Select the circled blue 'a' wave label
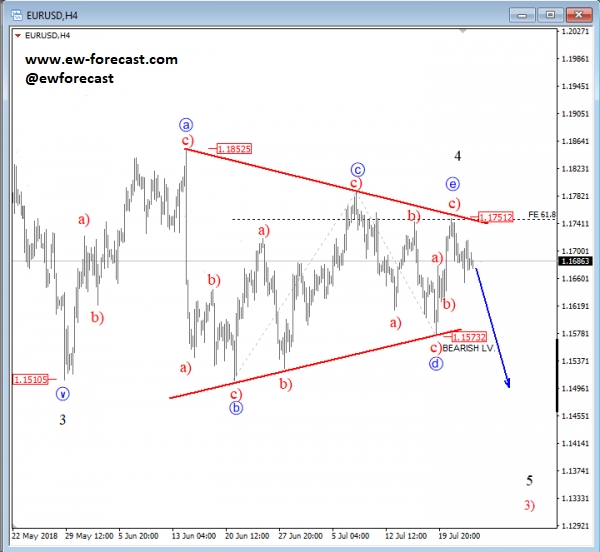600x552 pixels. [186, 125]
